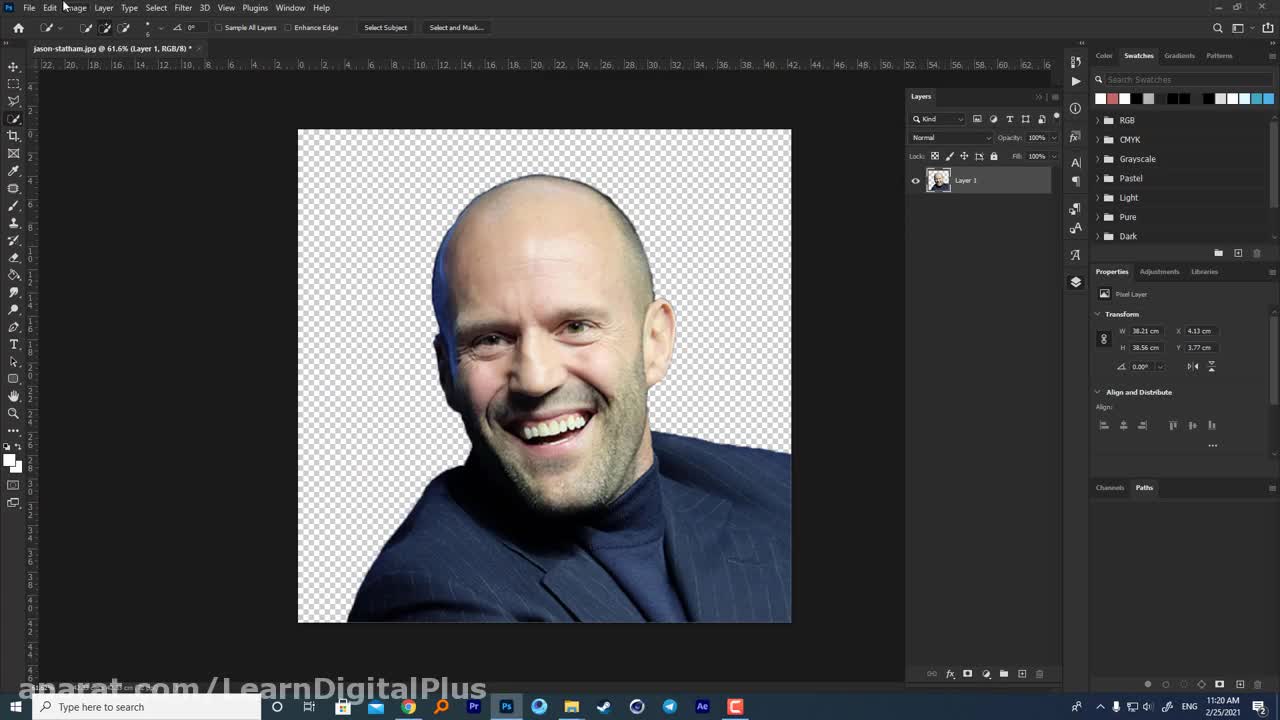Pick the pinkish-red color swatch
1280x720 pixels.
(1112, 99)
